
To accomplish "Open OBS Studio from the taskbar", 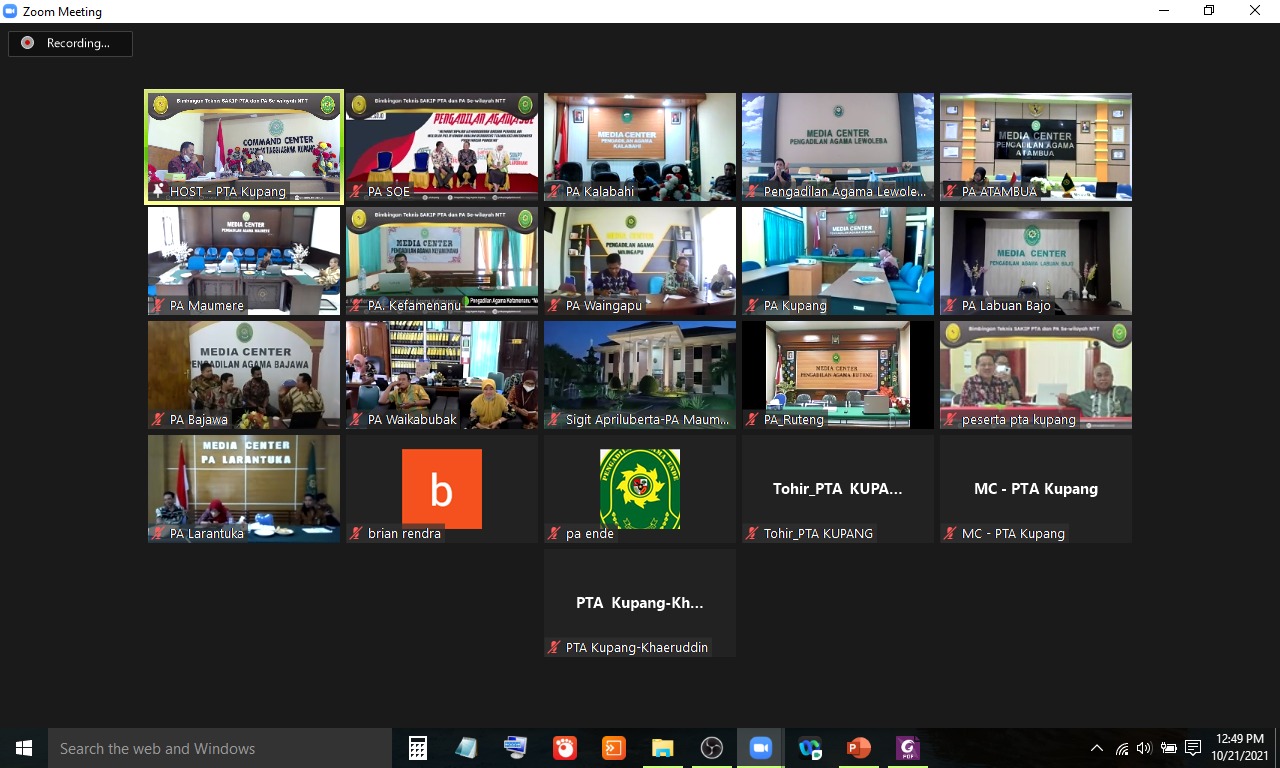I will coord(712,748).
